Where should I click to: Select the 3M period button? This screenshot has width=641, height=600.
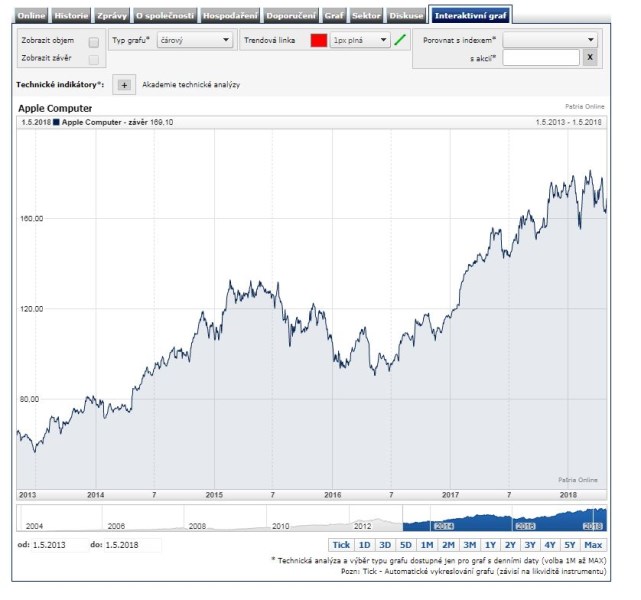coord(469,545)
